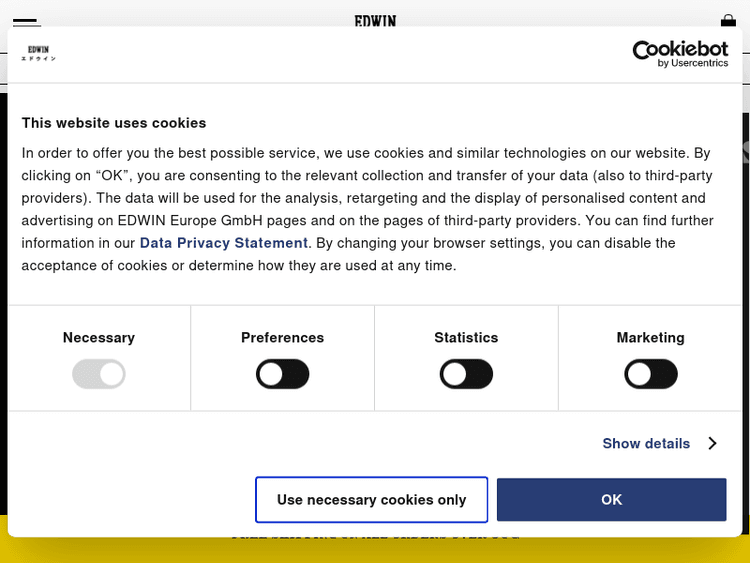The width and height of the screenshot is (750, 563).
Task: Select the Preferences category label
Action: point(283,338)
